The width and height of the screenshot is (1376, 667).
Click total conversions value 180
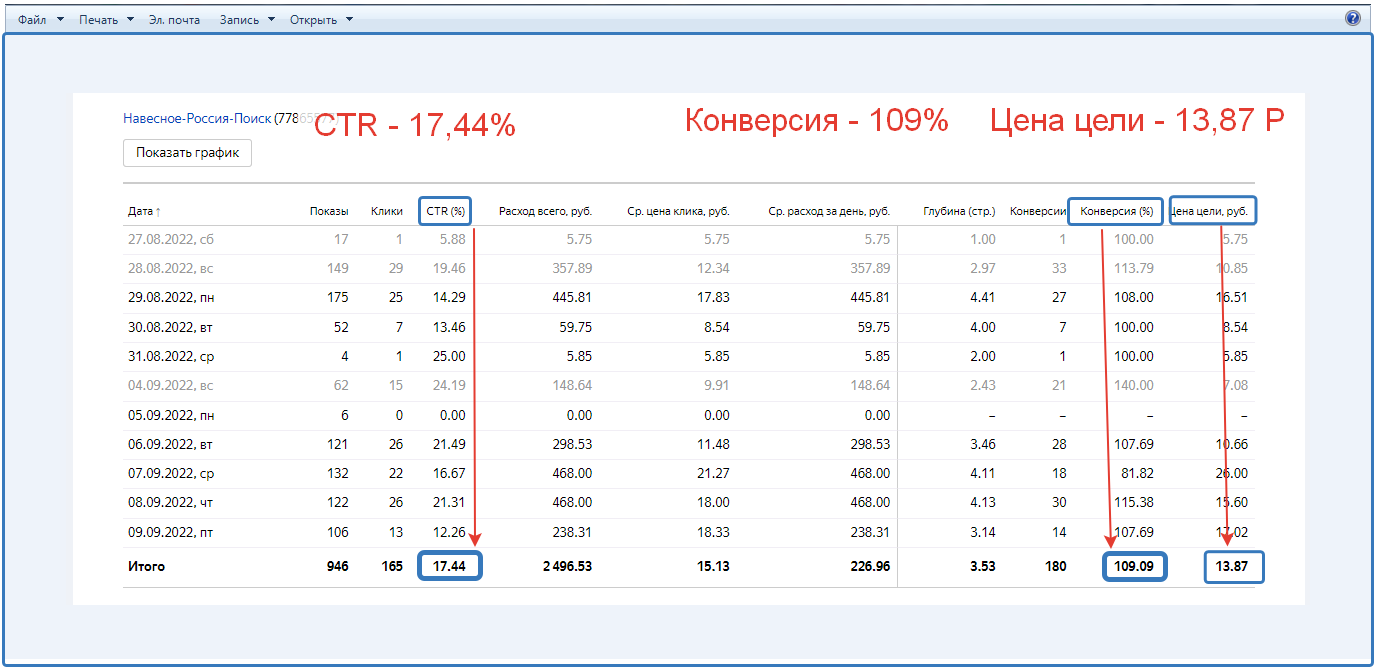[1055, 566]
